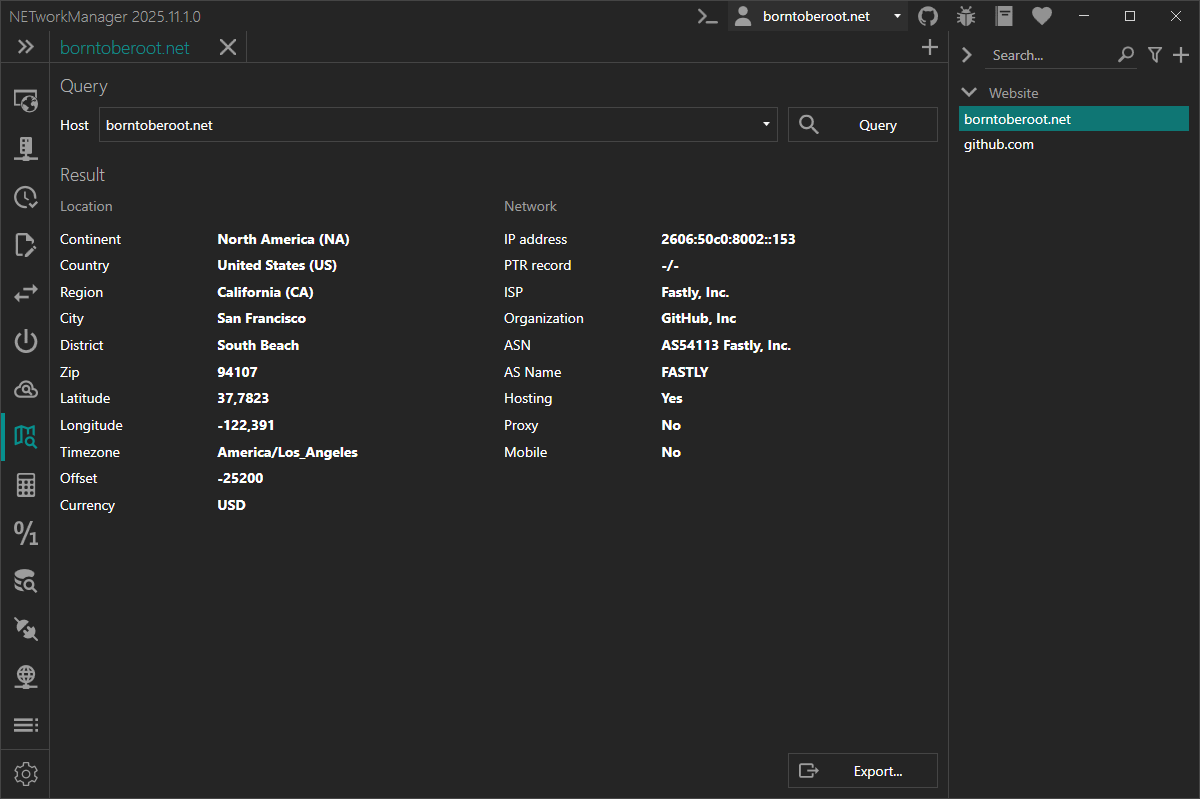Collapse the Website profile group
The height and width of the screenshot is (799, 1200).
click(x=968, y=93)
